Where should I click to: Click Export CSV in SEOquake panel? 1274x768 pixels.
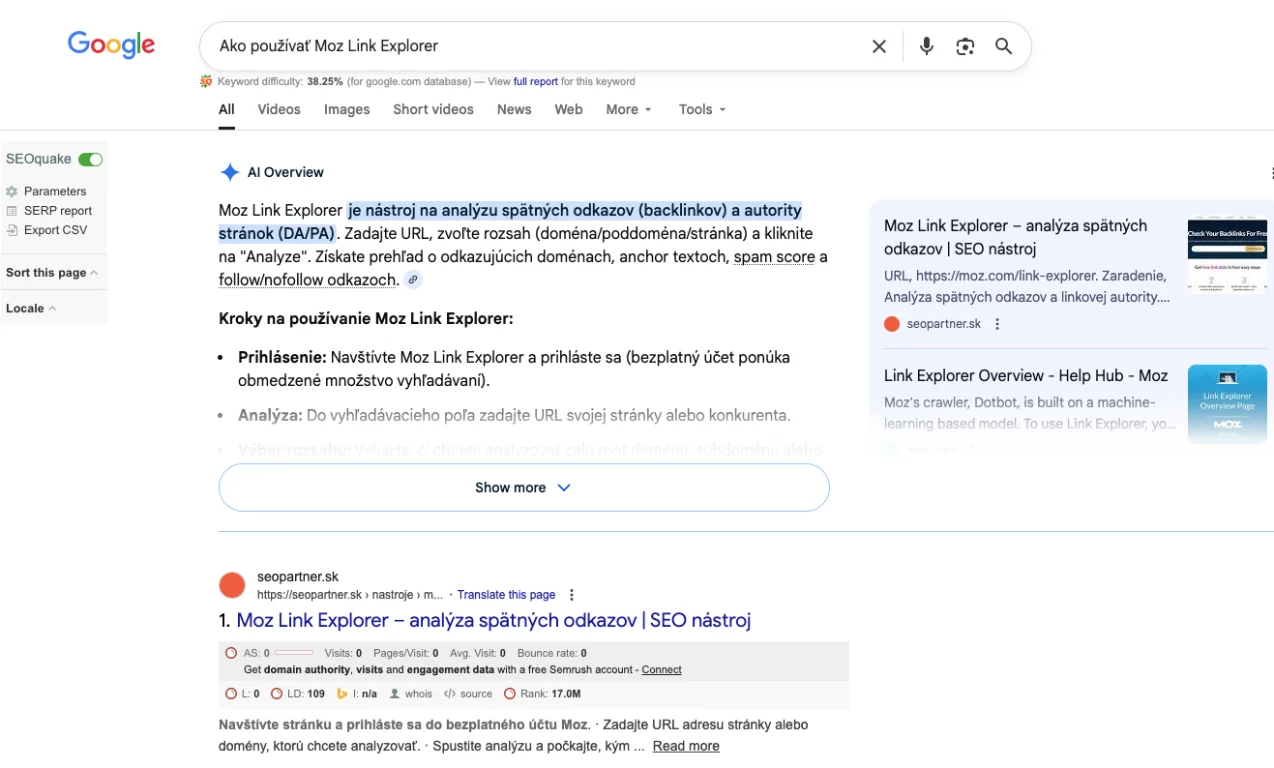(55, 230)
